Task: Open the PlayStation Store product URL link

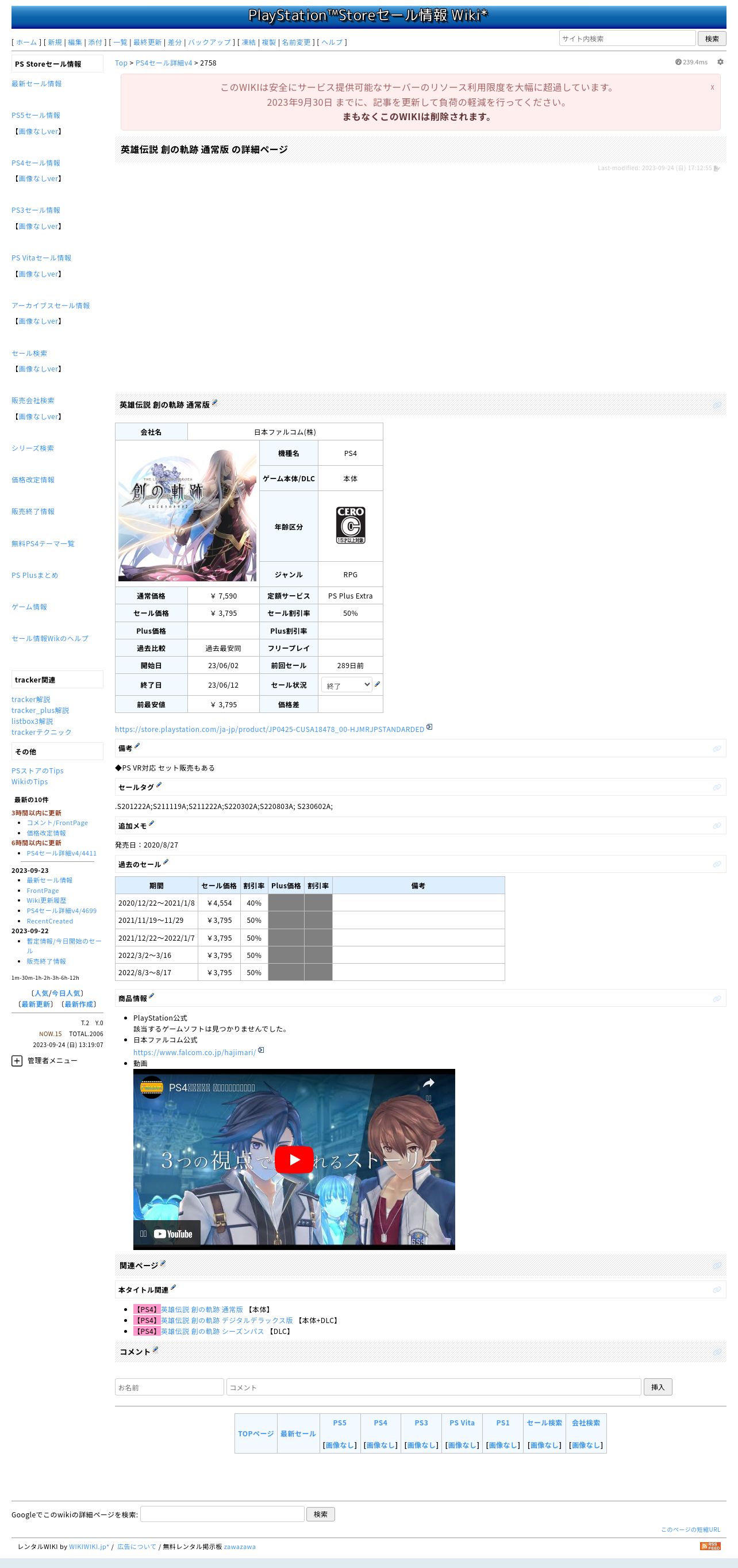Action: pyautogui.click(x=270, y=729)
